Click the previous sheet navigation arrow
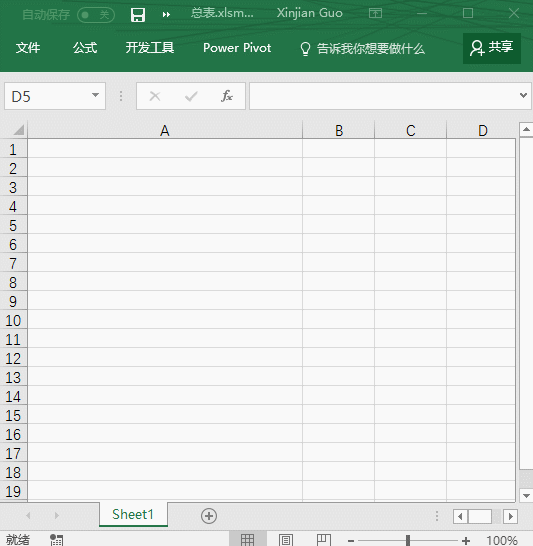Image resolution: width=533 pixels, height=546 pixels. 29,515
